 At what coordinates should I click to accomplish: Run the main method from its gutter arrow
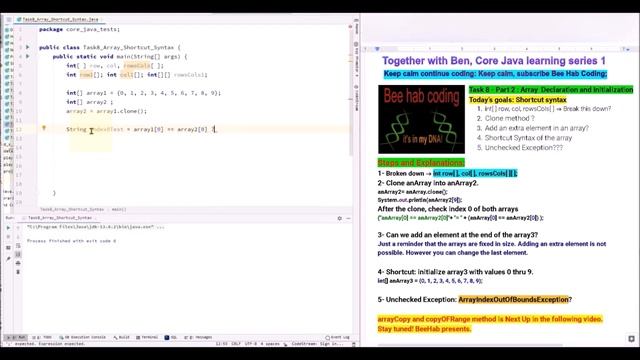(x=27, y=56)
